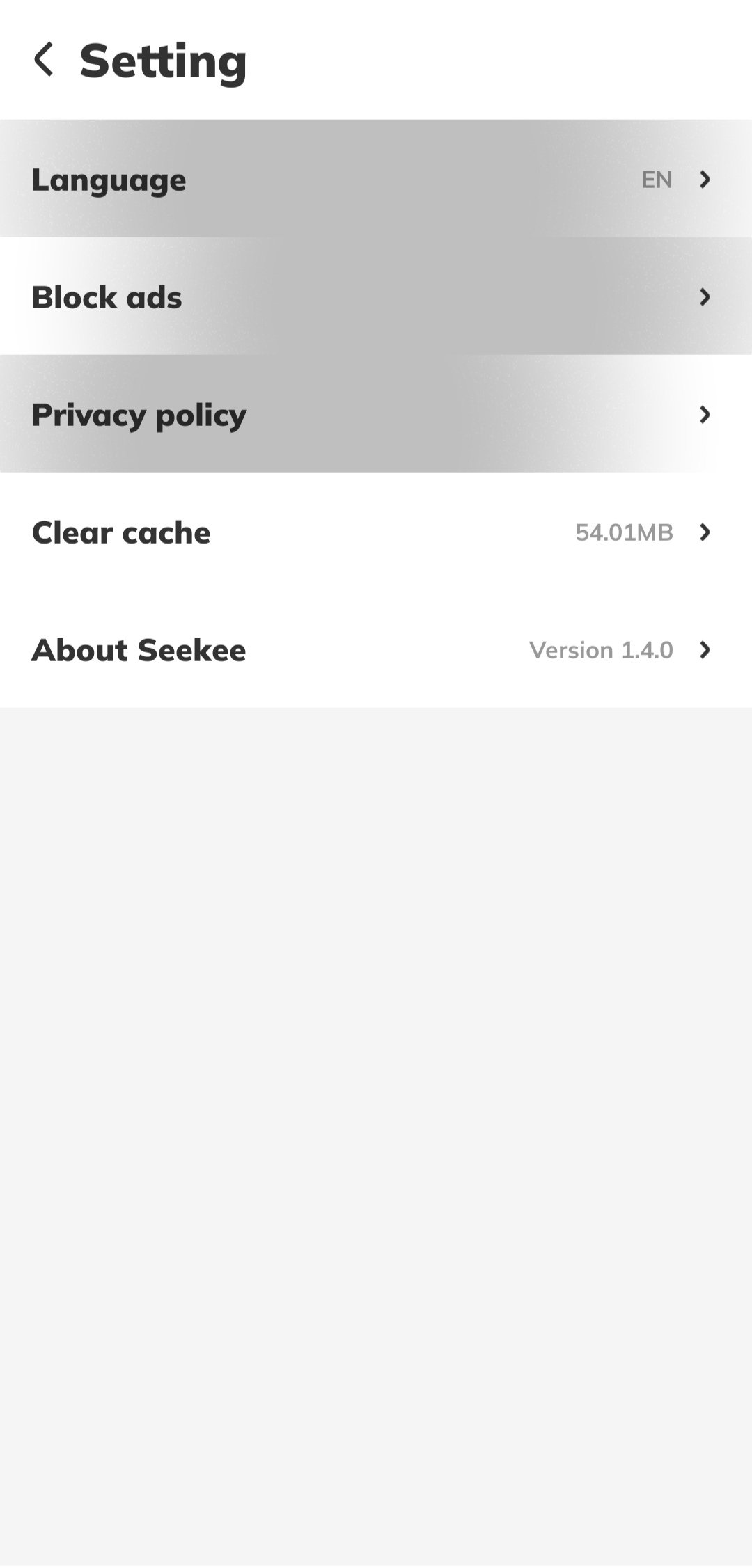Tap the Block ads label text

107,297
